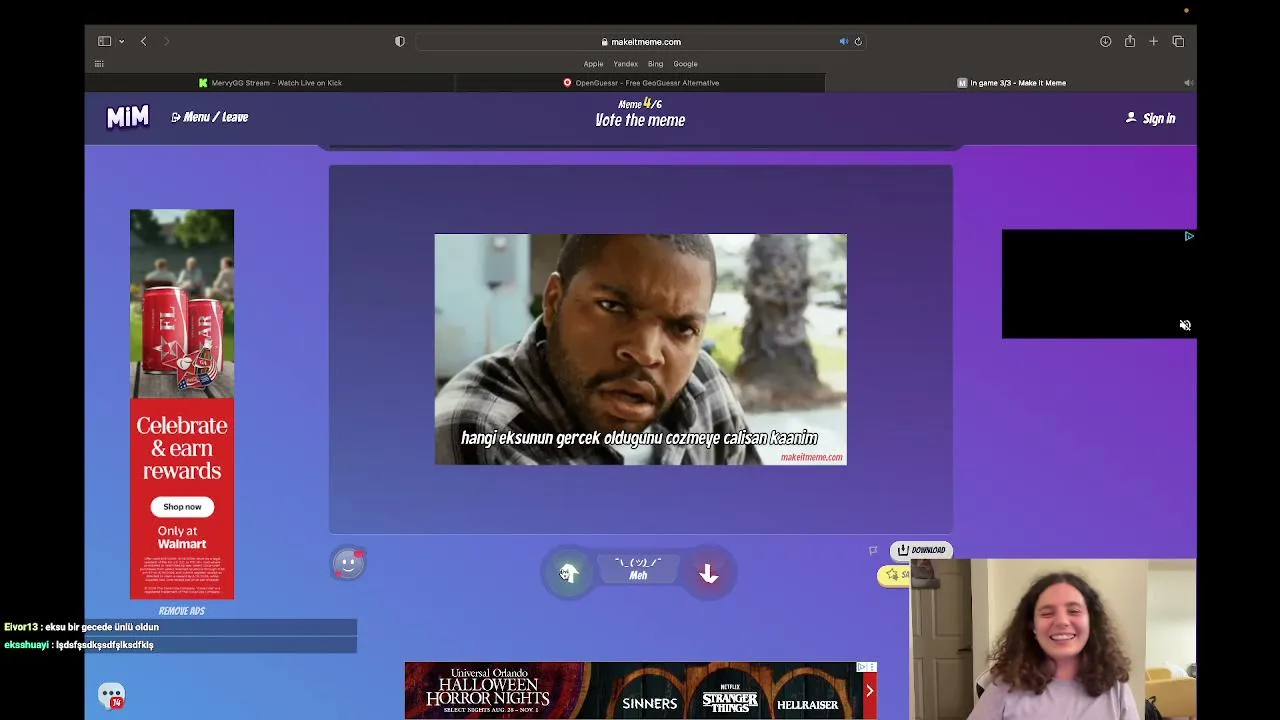Reload the page
Screen dimensions: 1280x720
click(858, 42)
